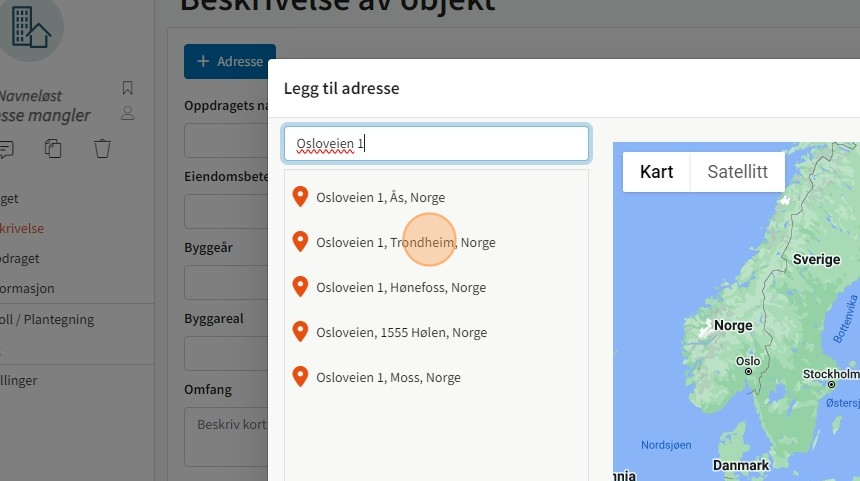Pick suggestion Osloveien 1, Moss, Norge
Viewport: 860px width, 481px height.
[436, 377]
